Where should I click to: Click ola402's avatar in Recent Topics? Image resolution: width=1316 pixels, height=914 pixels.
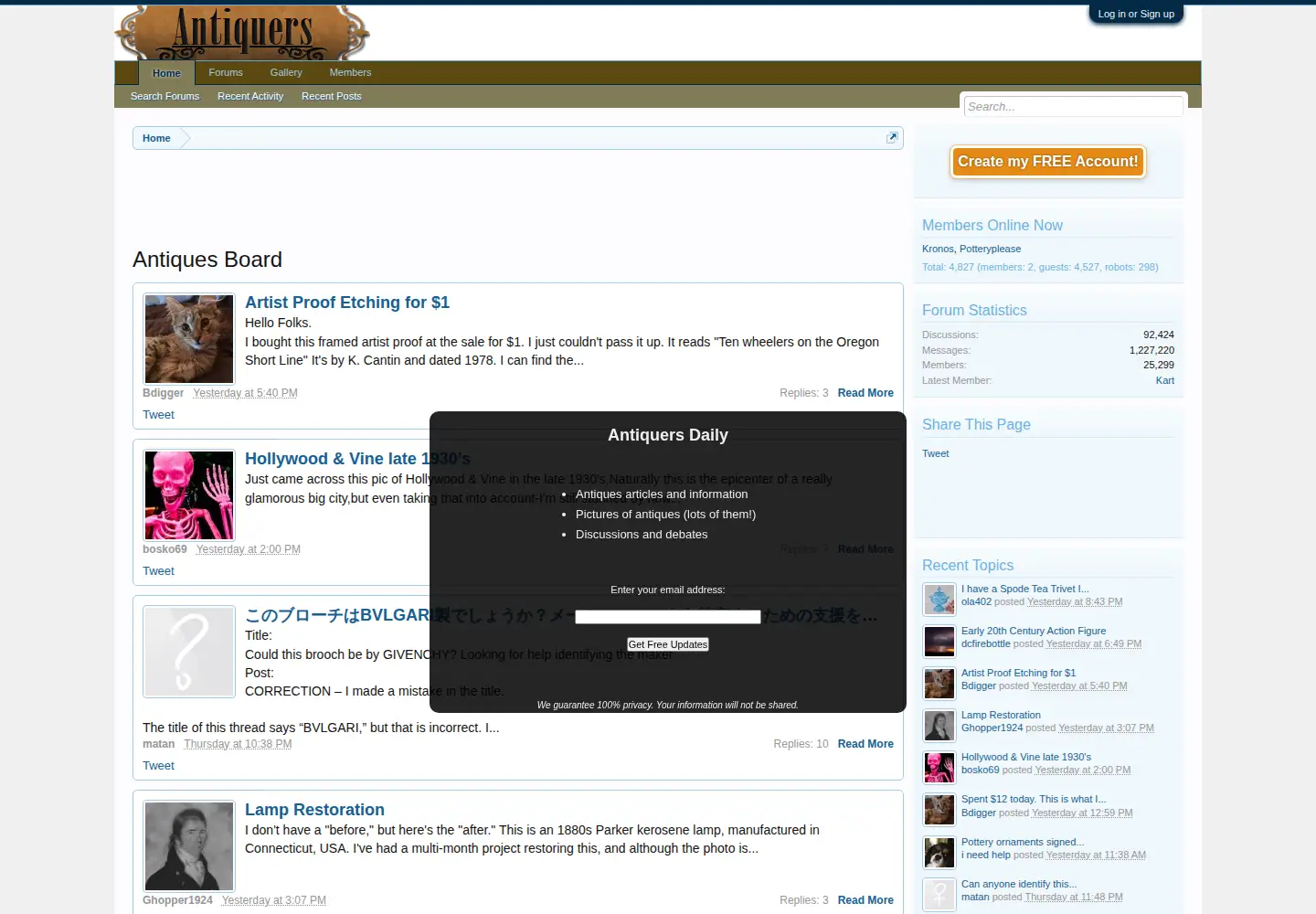pos(939,599)
